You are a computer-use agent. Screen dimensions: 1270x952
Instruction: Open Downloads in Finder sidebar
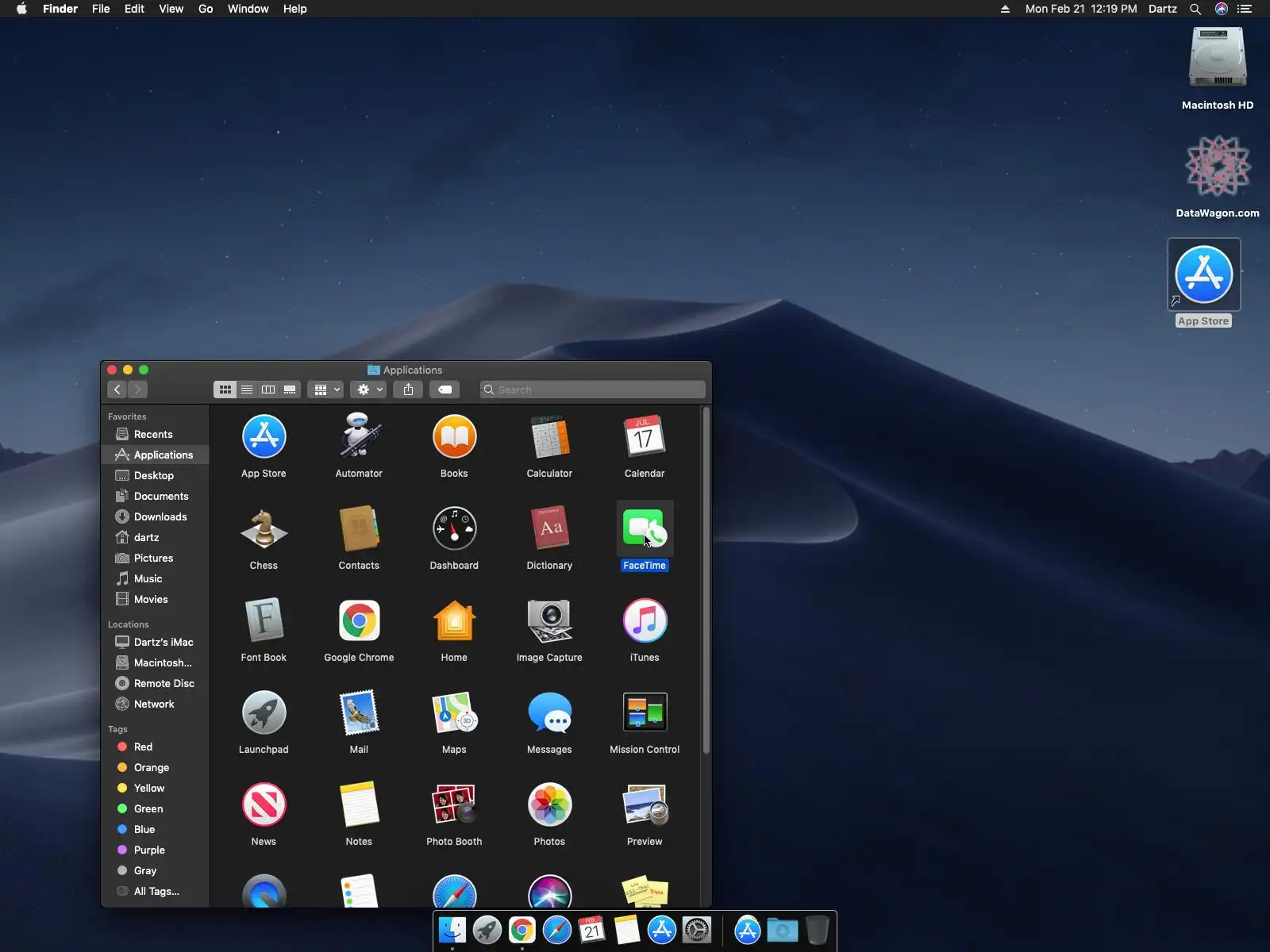click(155, 516)
